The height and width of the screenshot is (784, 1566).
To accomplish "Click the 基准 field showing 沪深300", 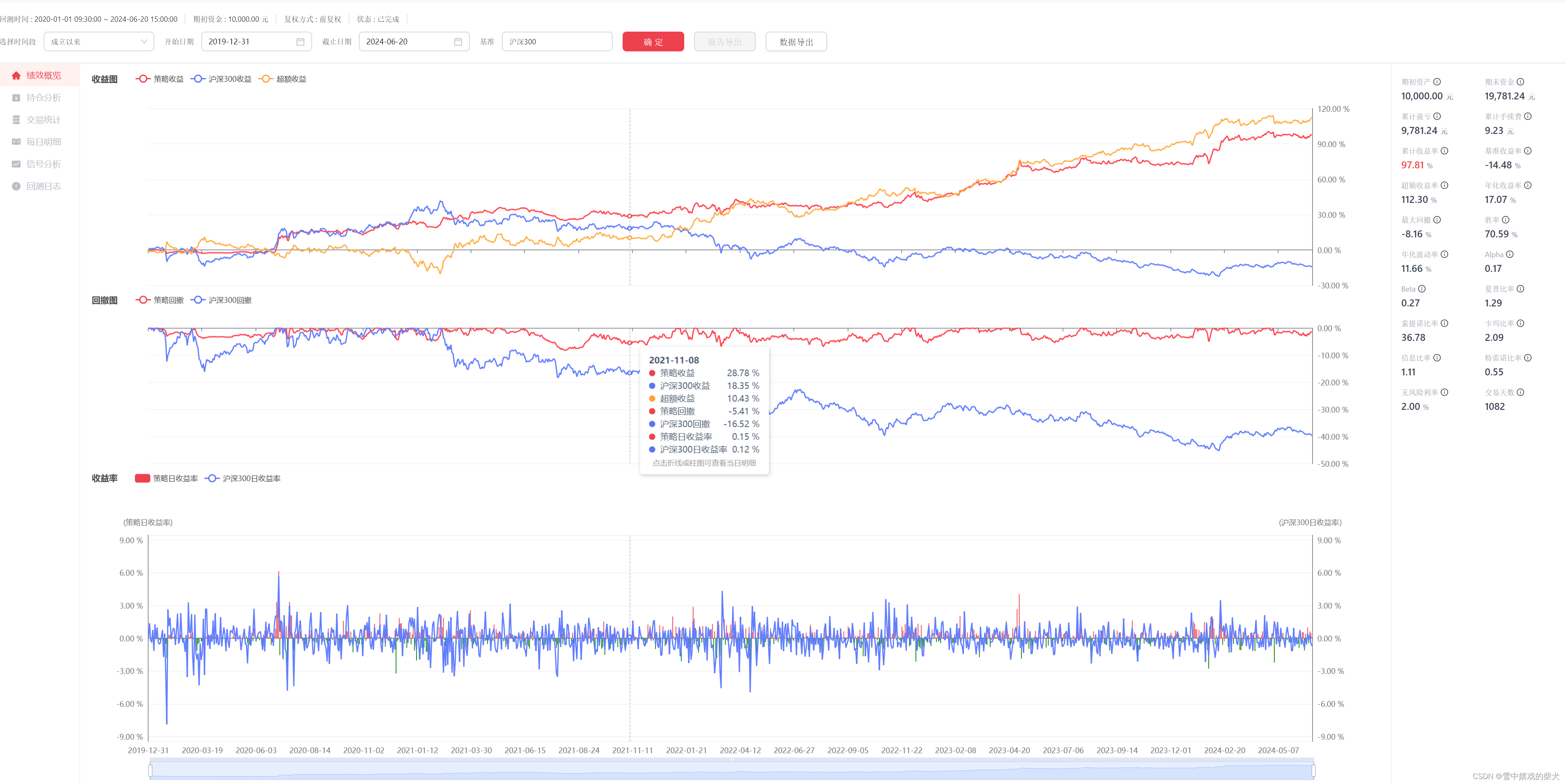I will pyautogui.click(x=557, y=41).
